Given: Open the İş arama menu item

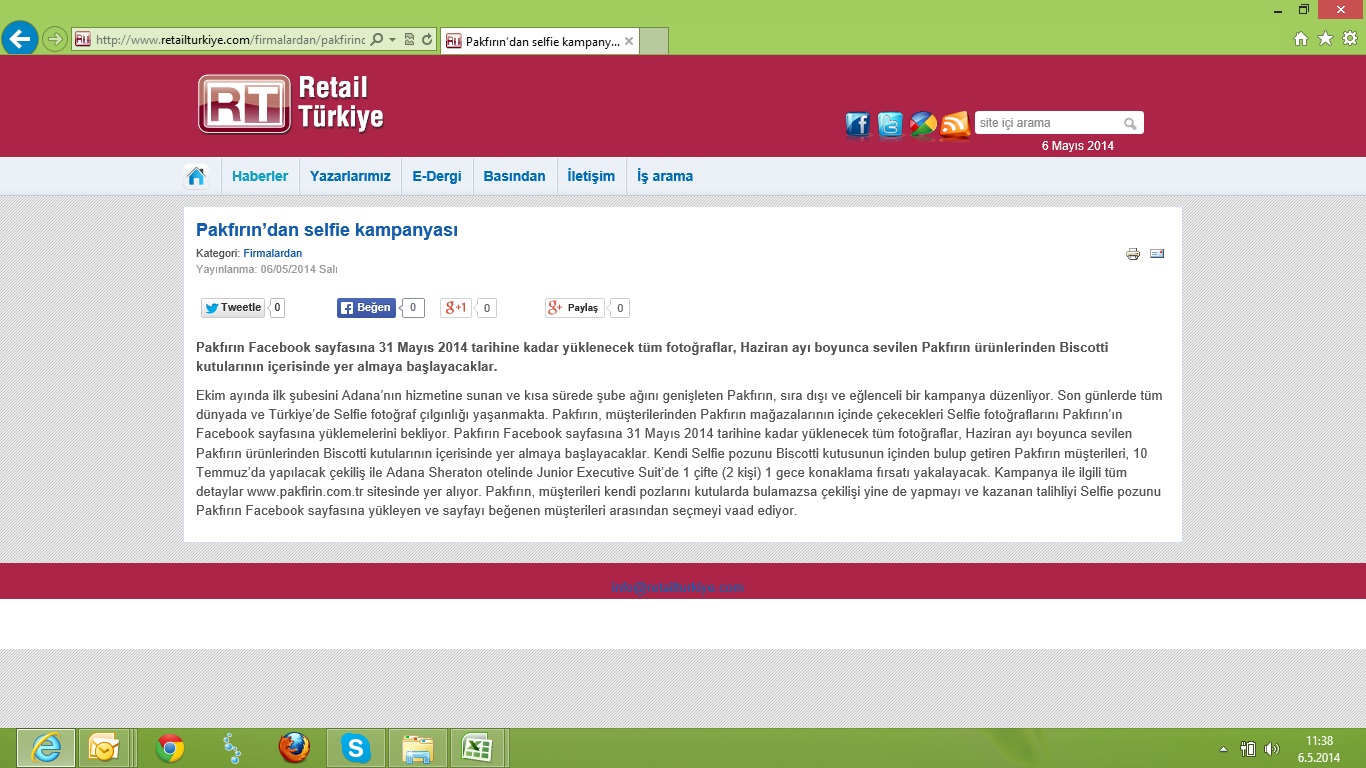Looking at the screenshot, I should tap(665, 176).
